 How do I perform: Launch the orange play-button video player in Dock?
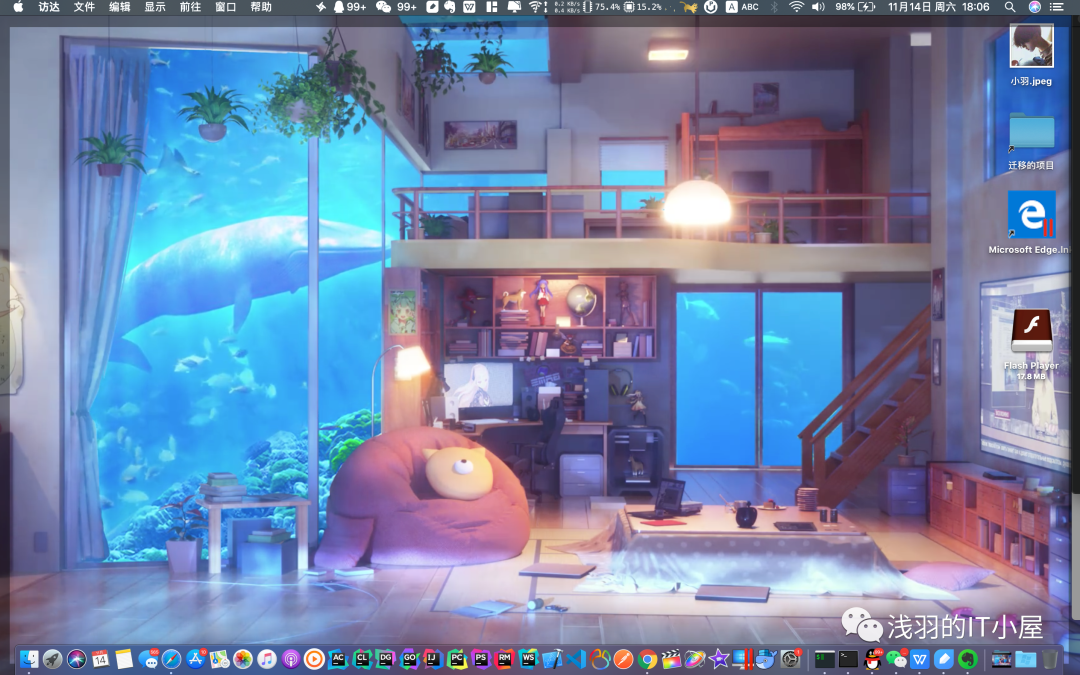(314, 659)
